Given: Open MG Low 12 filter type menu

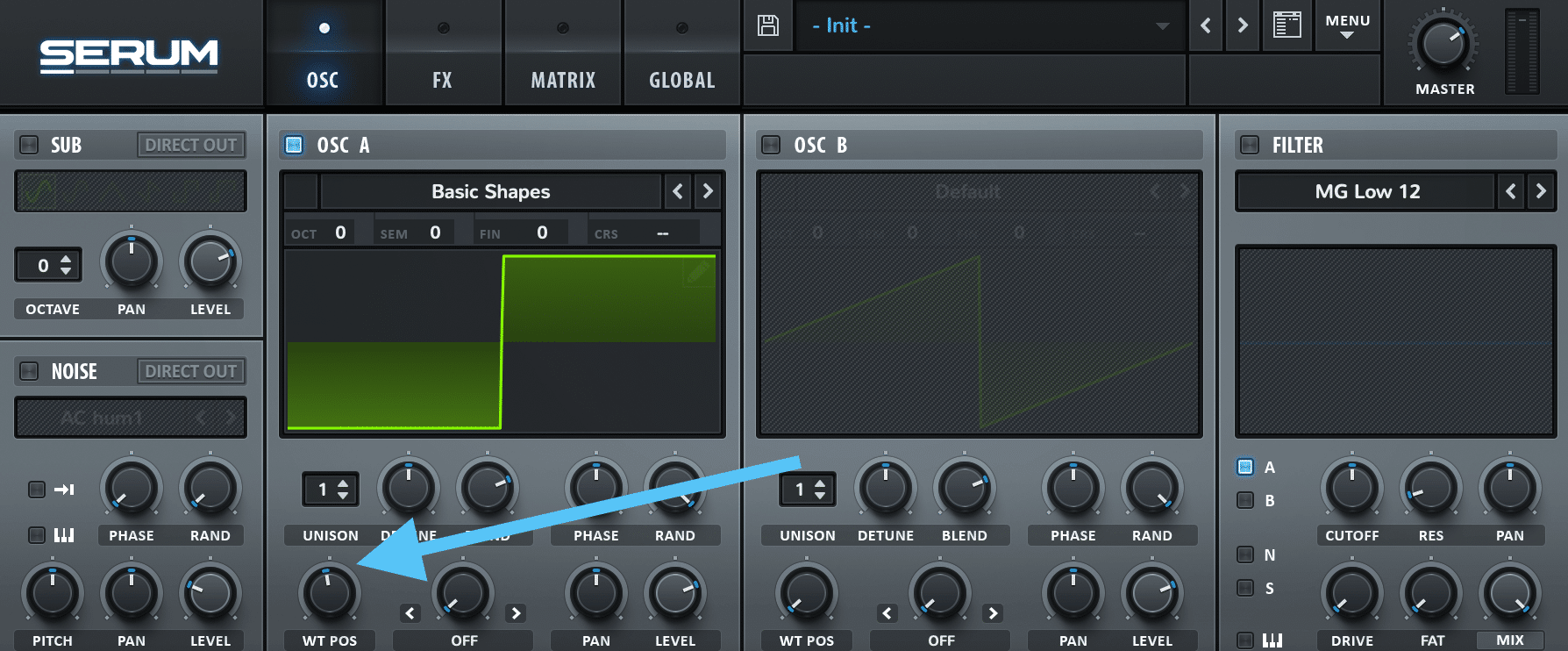Looking at the screenshot, I should [1366, 191].
